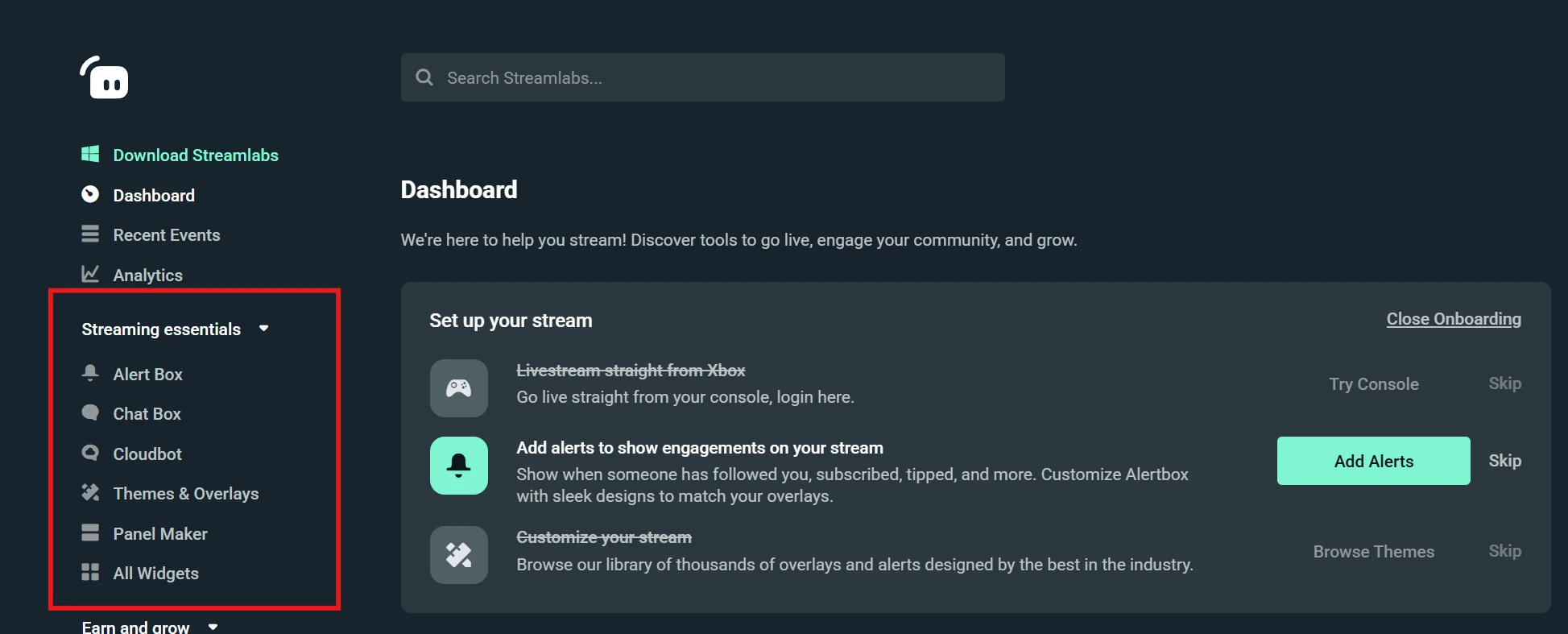Click the Panel Maker icon

90,532
